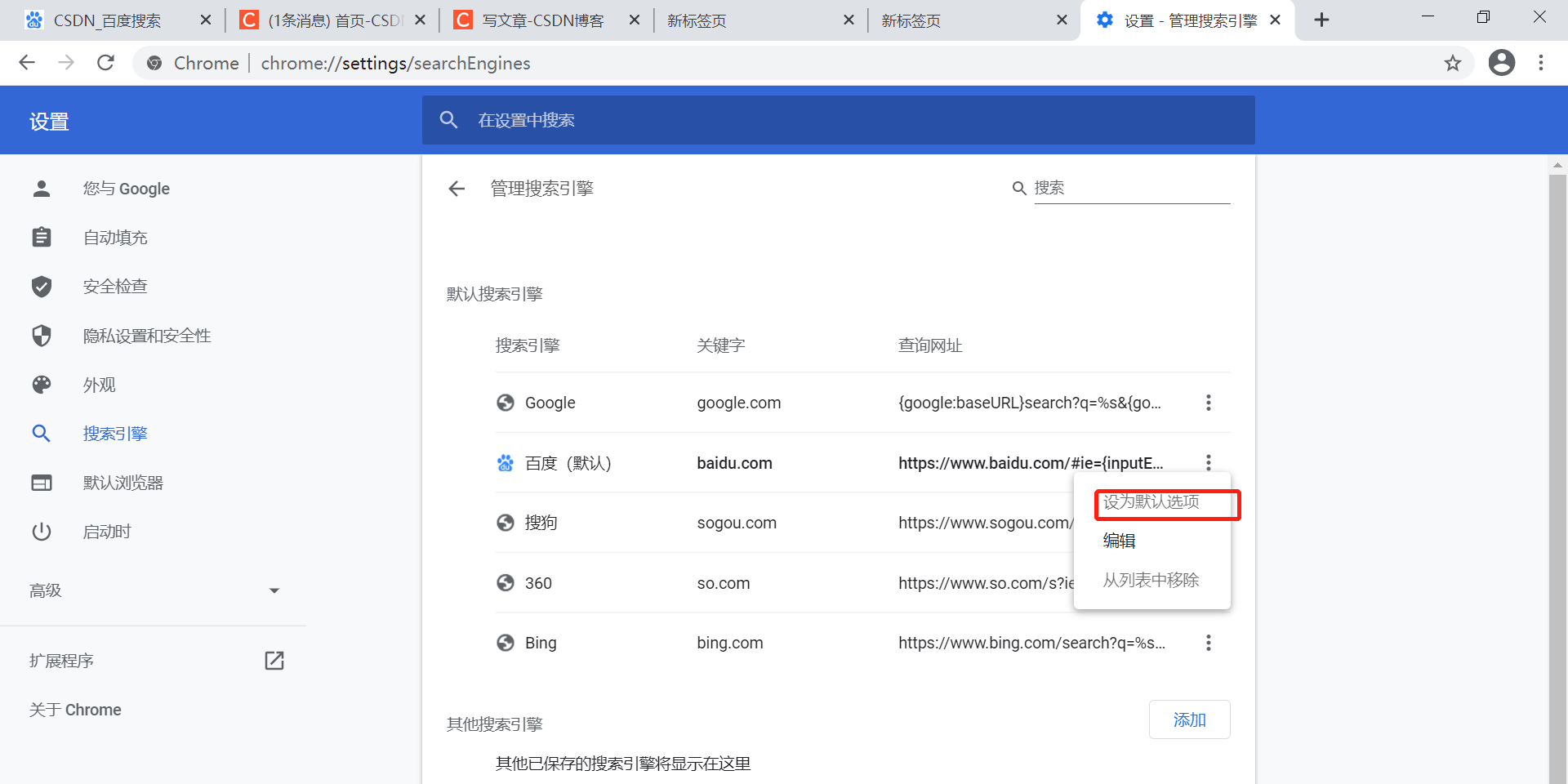The width and height of the screenshot is (1568, 784).
Task: Click the 添加 button
Action: 1189,719
